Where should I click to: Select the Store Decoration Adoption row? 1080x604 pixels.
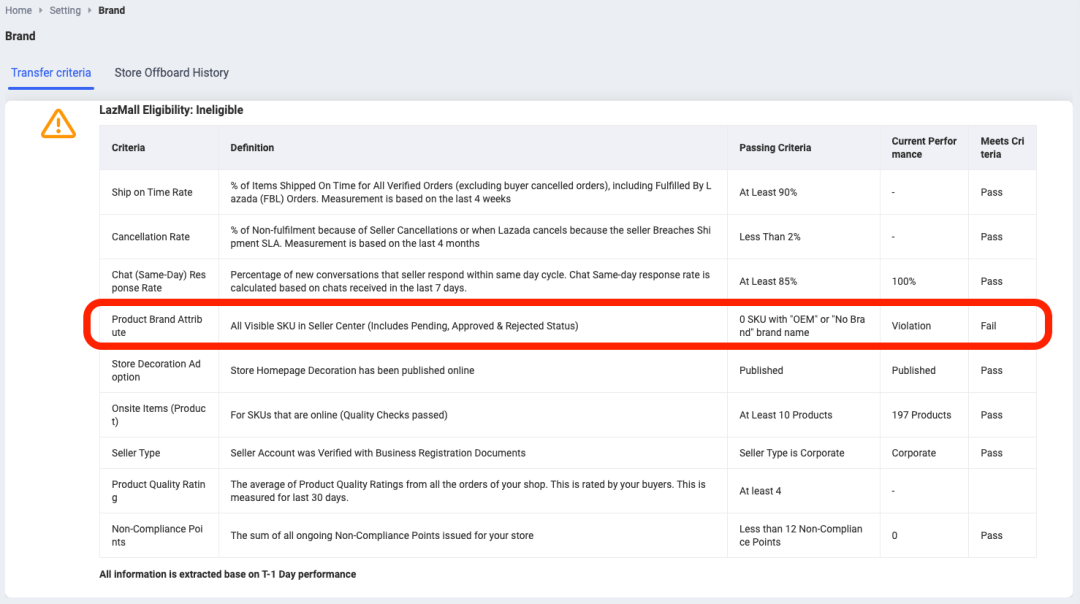tap(156, 370)
